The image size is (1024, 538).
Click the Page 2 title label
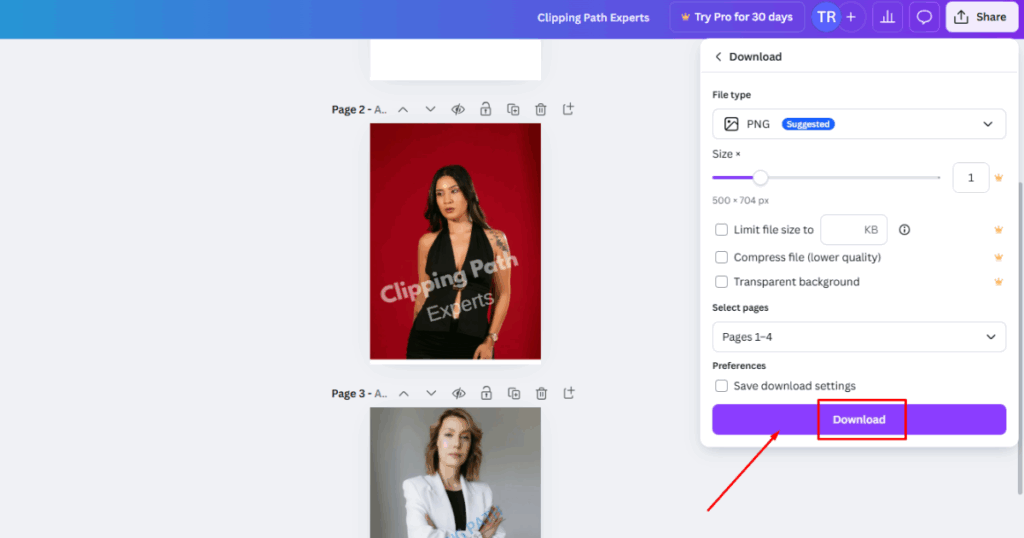coord(359,110)
